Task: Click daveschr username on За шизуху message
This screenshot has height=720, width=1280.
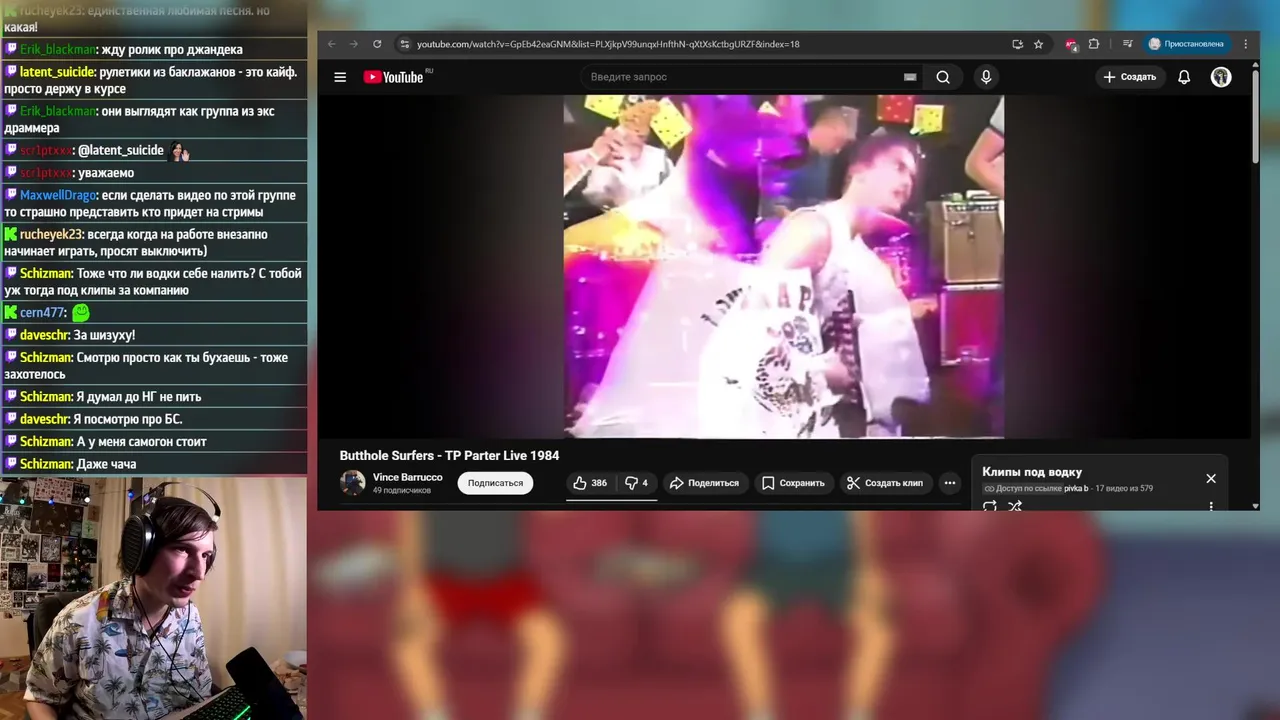Action: coord(45,335)
